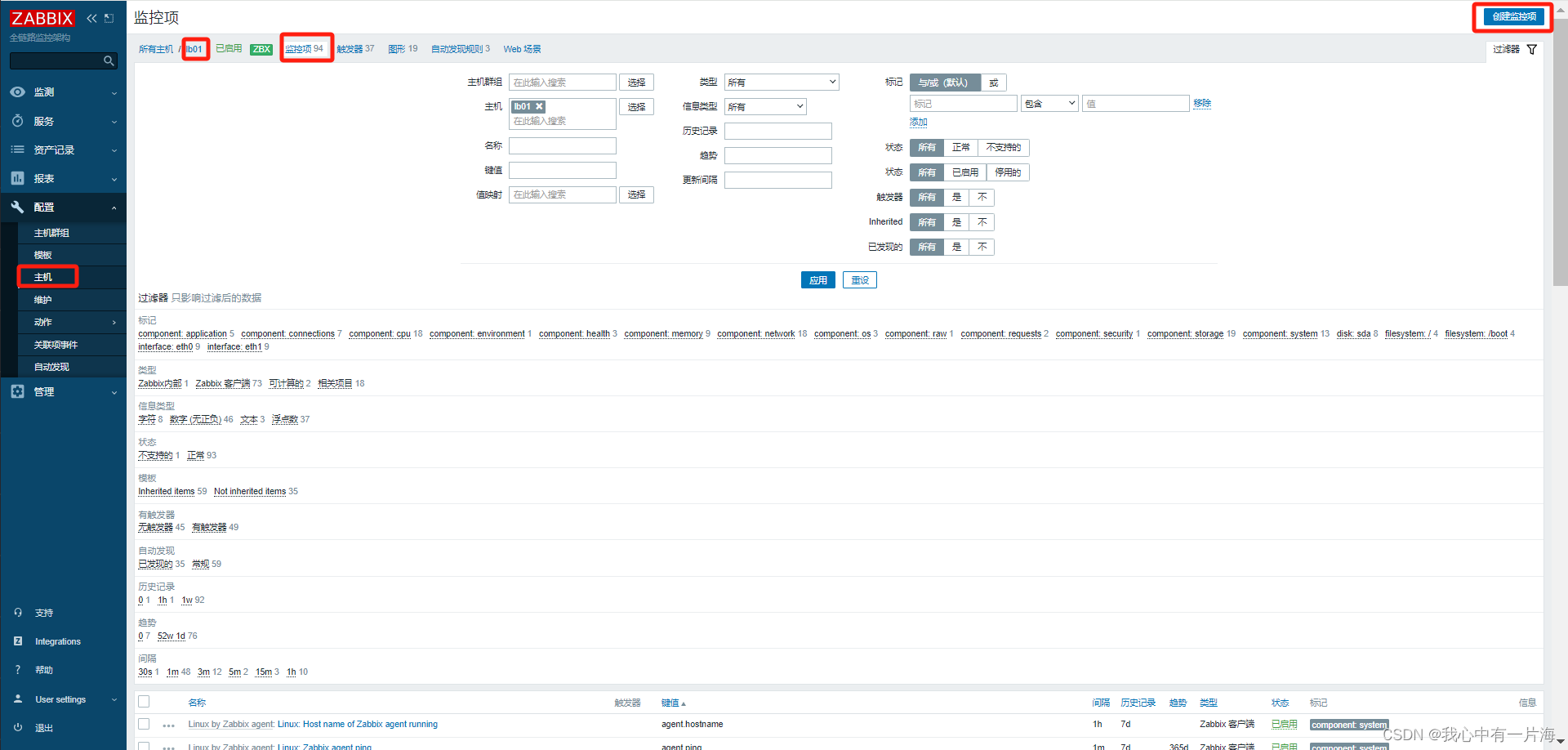
Task: Switch to the 自动发现规则 3 tab
Action: click(x=461, y=49)
